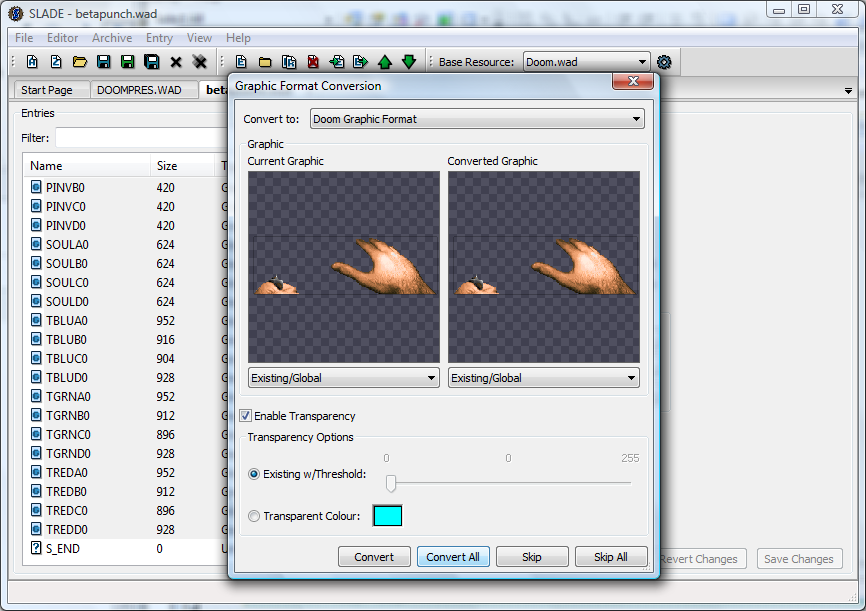Open the Base Resource Doom.wad dropdown
This screenshot has width=866, height=611.
click(x=586, y=62)
